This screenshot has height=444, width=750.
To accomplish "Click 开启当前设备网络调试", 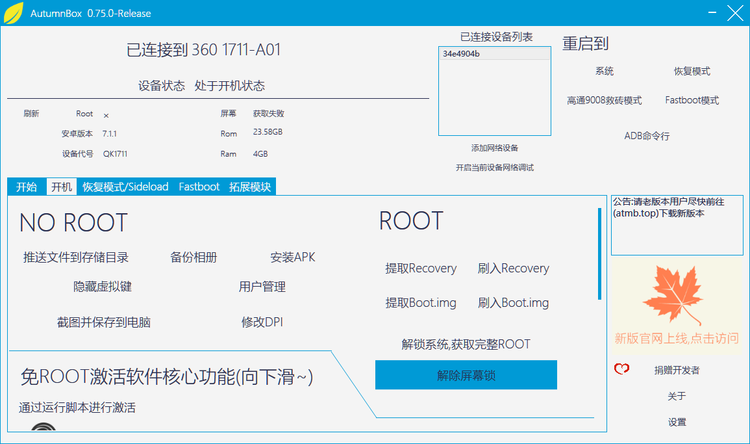I will click(x=495, y=168).
